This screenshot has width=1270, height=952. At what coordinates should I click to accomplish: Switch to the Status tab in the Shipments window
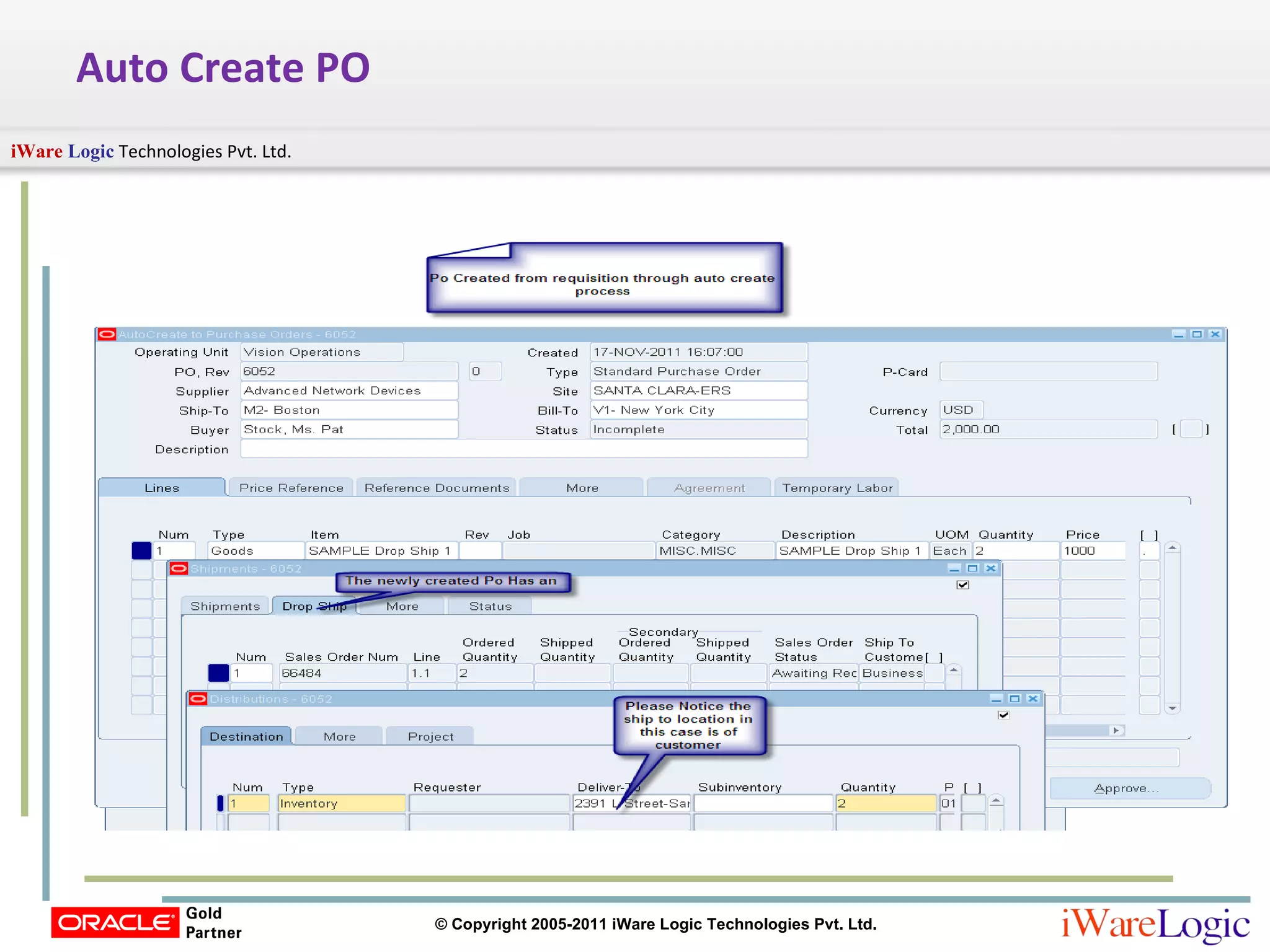490,606
